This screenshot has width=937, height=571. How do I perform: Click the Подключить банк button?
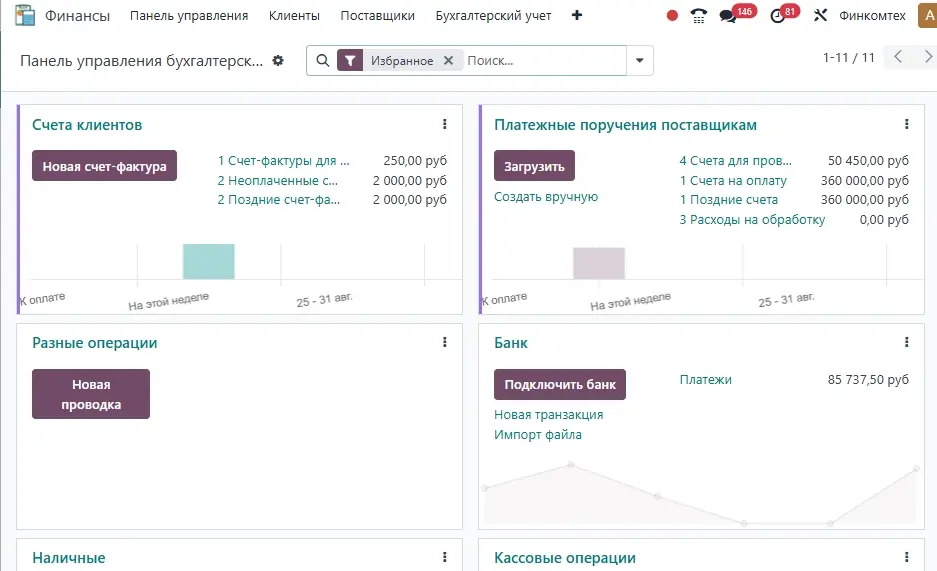coord(559,384)
